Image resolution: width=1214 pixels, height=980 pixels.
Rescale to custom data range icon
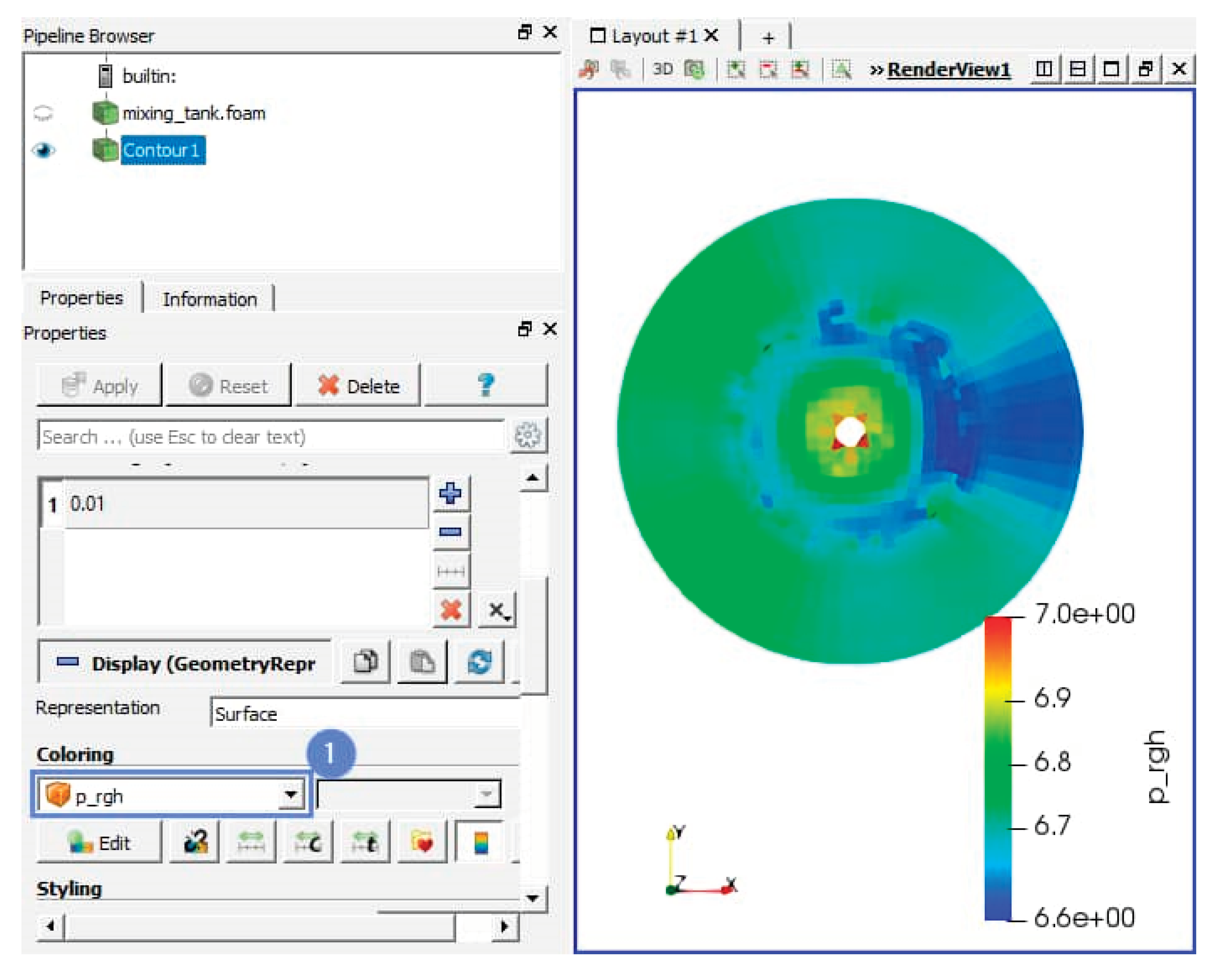(308, 843)
